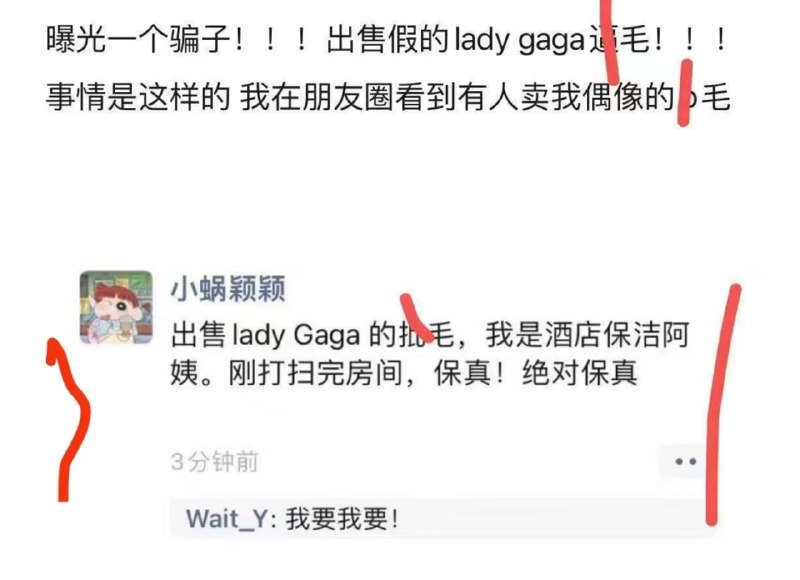
Task: Open the two-dot more options button
Action: (685, 462)
